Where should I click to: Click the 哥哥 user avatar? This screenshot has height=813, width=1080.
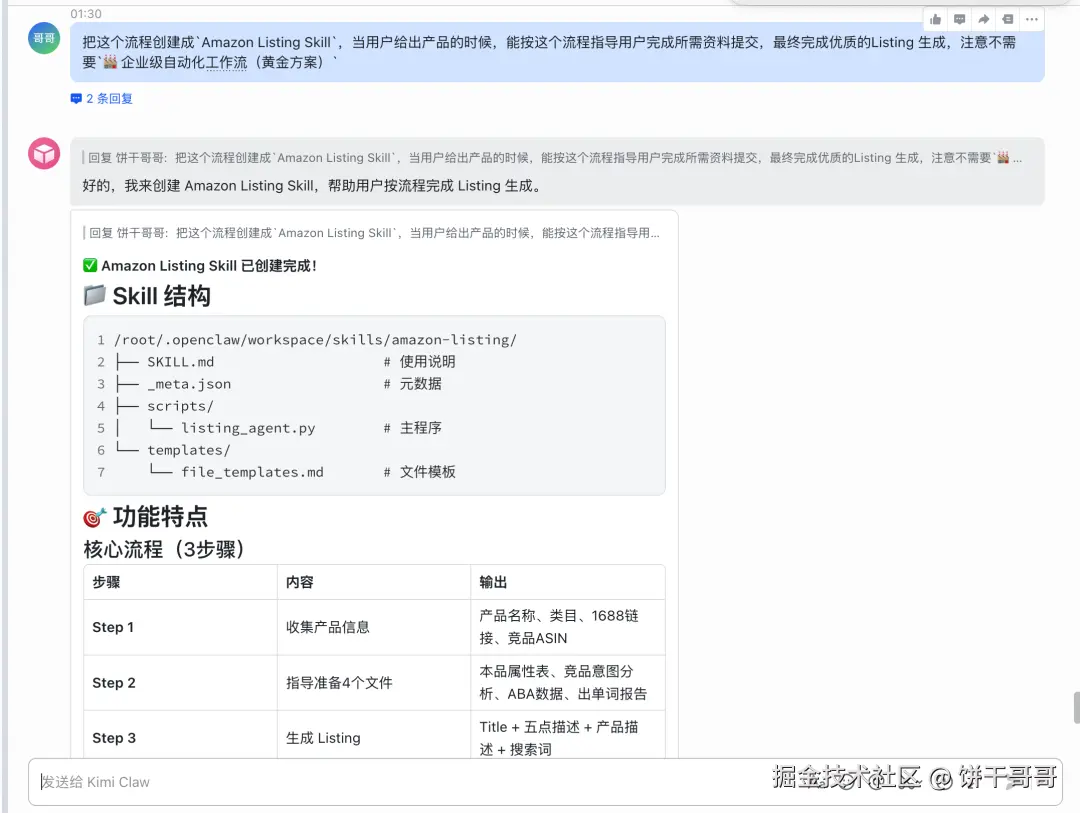44,38
